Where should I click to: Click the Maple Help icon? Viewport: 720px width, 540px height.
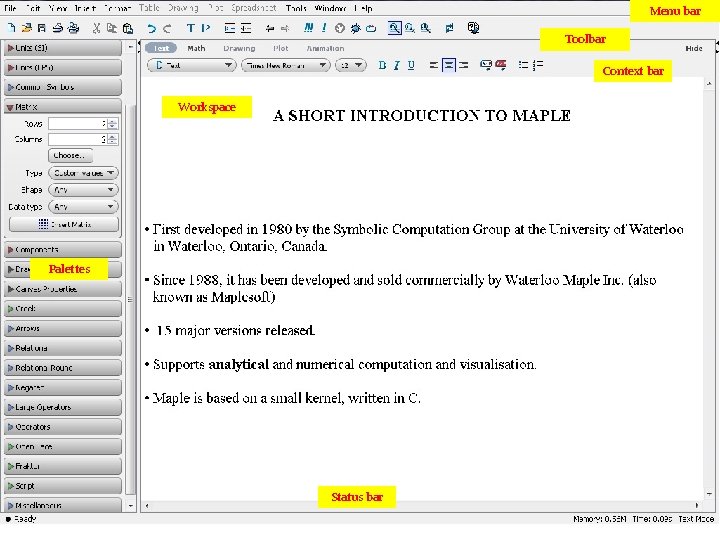(x=473, y=28)
